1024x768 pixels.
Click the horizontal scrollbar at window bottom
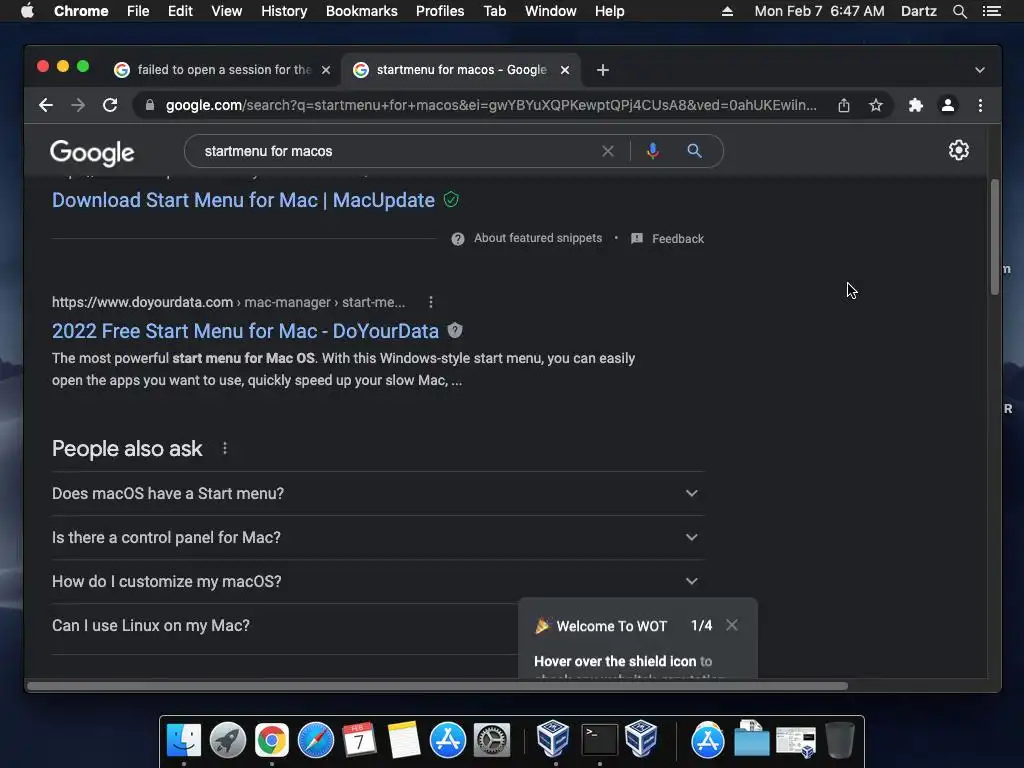coord(437,686)
